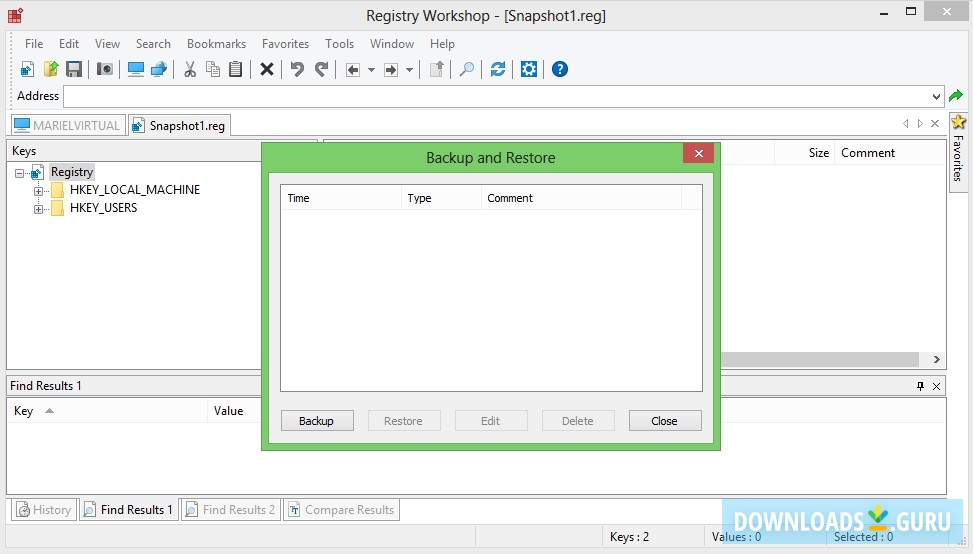
Task: Switch to the History bottom tab
Action: 44,510
